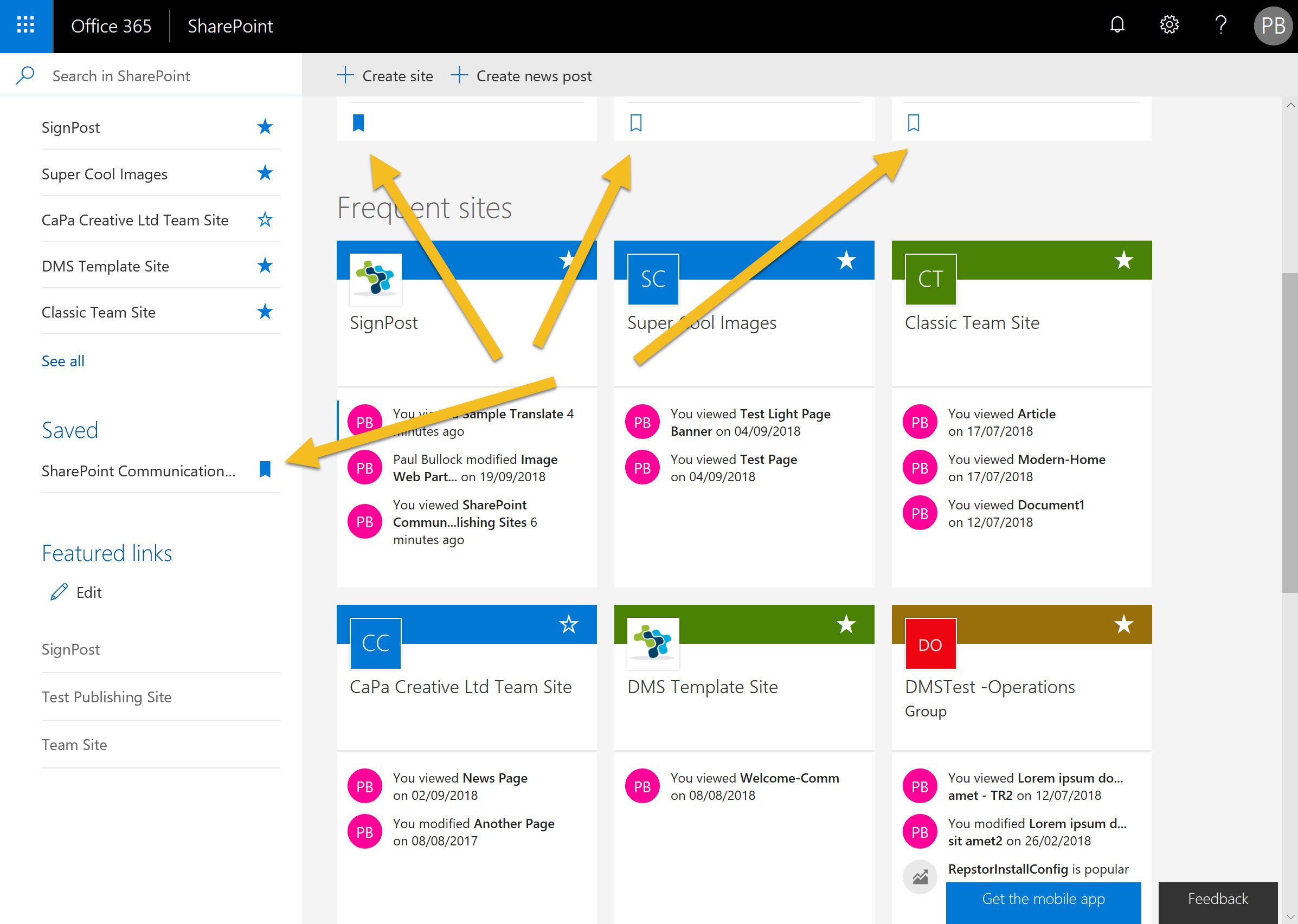Image resolution: width=1298 pixels, height=924 pixels.
Task: Open the See all sites link
Action: coord(63,360)
